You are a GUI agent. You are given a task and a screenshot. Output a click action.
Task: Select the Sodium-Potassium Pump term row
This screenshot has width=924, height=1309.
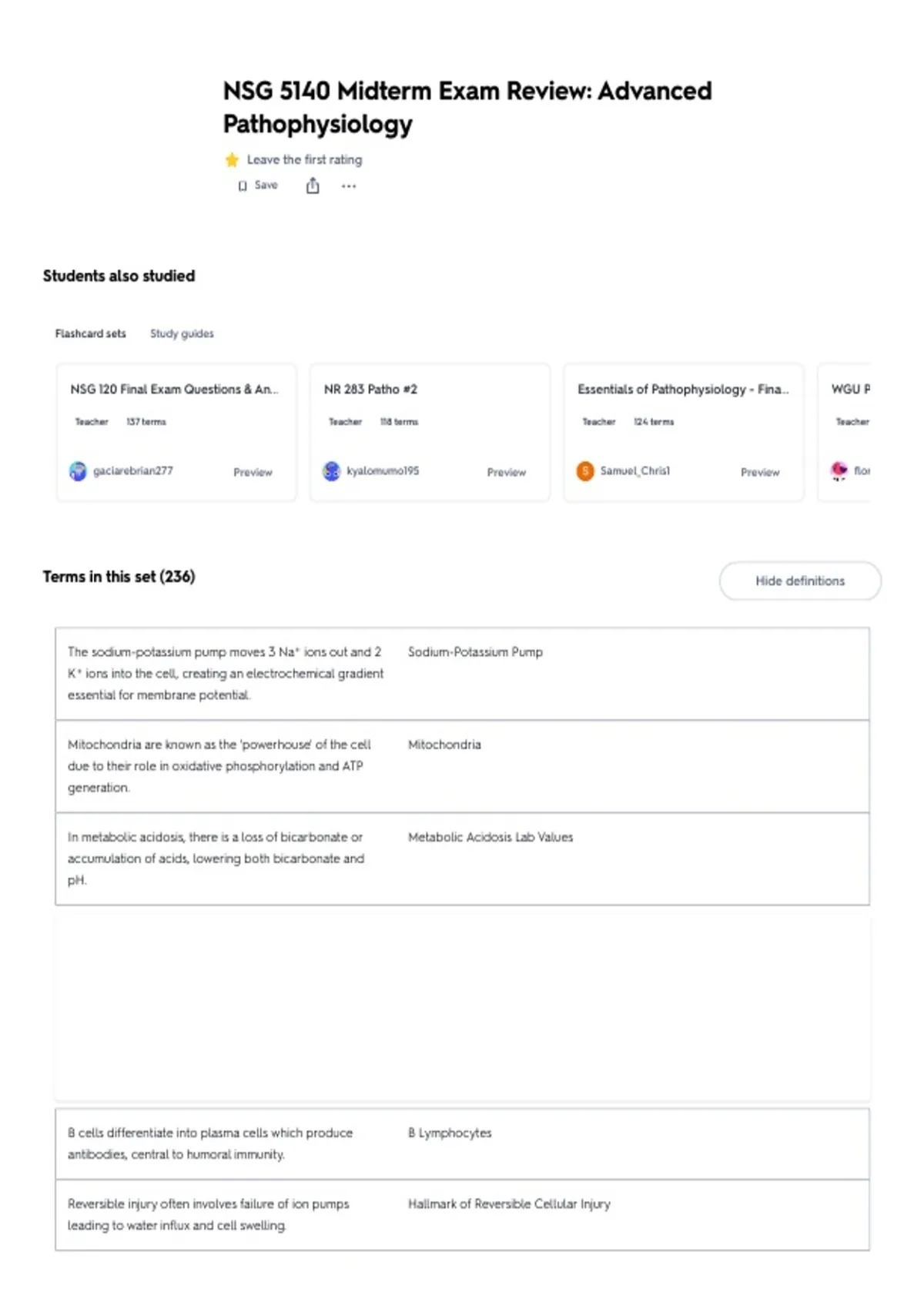(462, 674)
